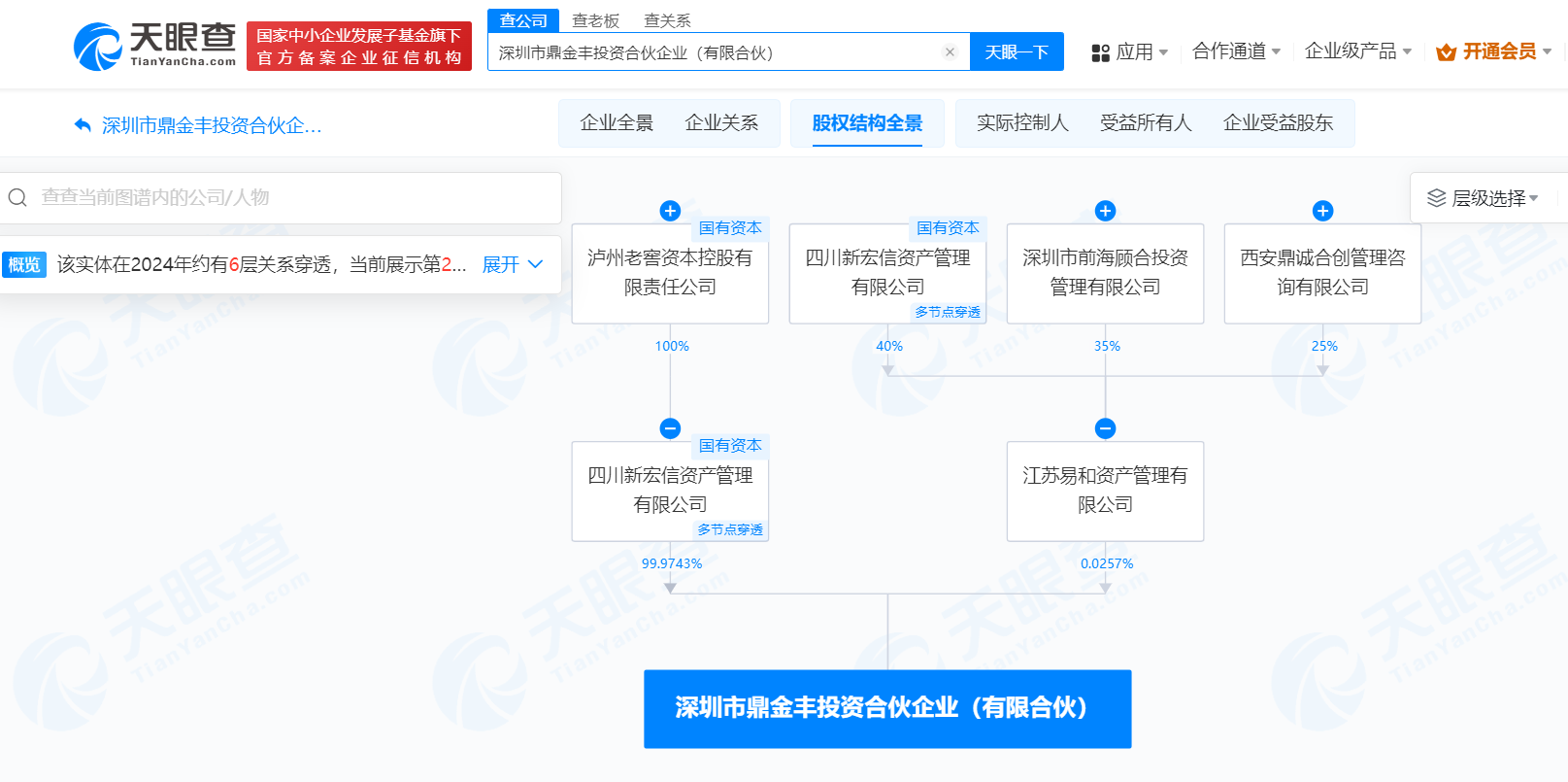Click 多节点穿透 on lower 四川新宏信 node
1568x782 pixels.
(730, 529)
